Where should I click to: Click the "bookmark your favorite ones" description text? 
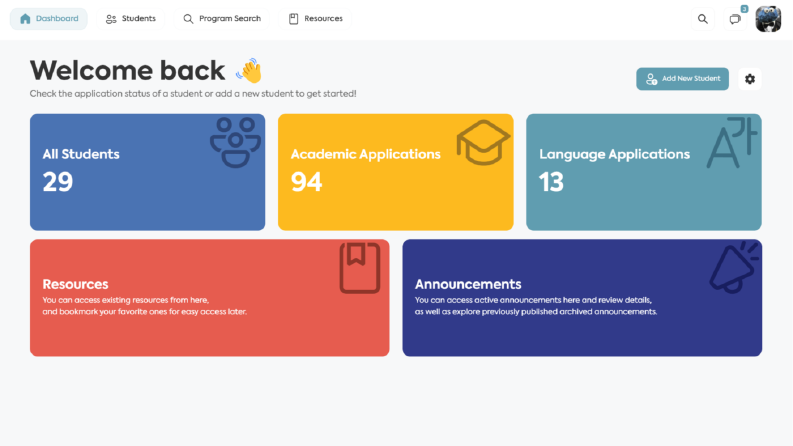tap(145, 311)
